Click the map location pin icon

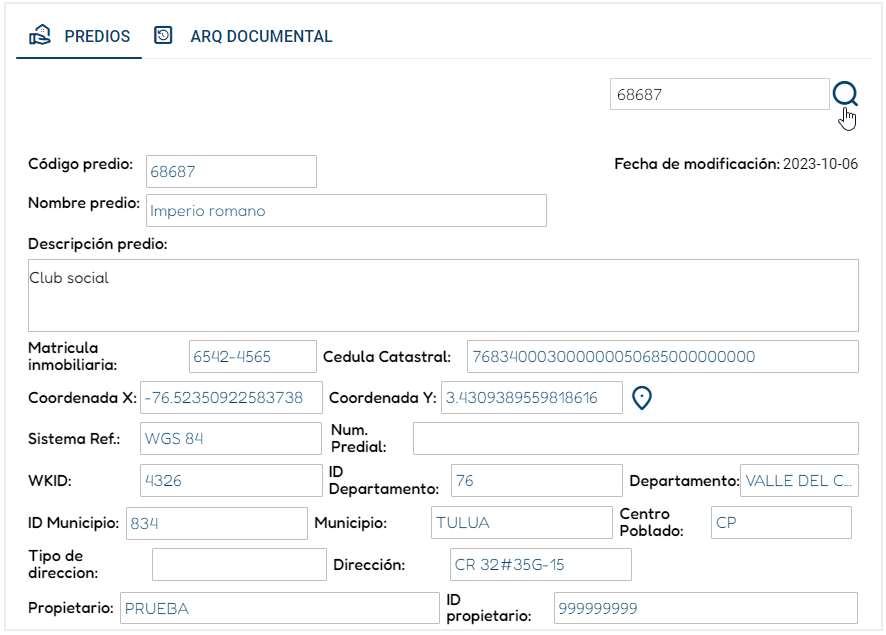point(641,398)
